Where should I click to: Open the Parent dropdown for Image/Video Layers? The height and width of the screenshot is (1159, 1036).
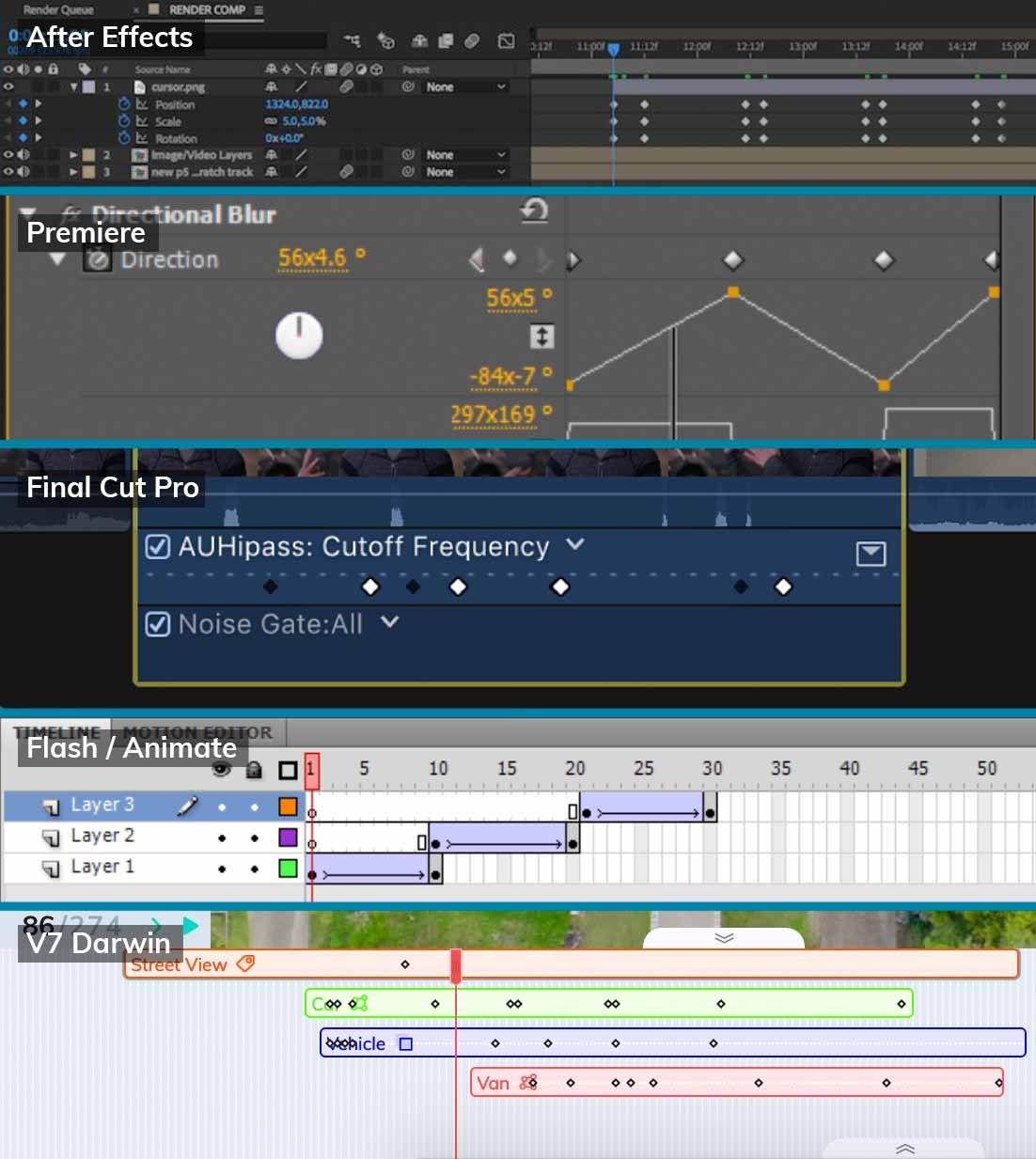point(465,155)
